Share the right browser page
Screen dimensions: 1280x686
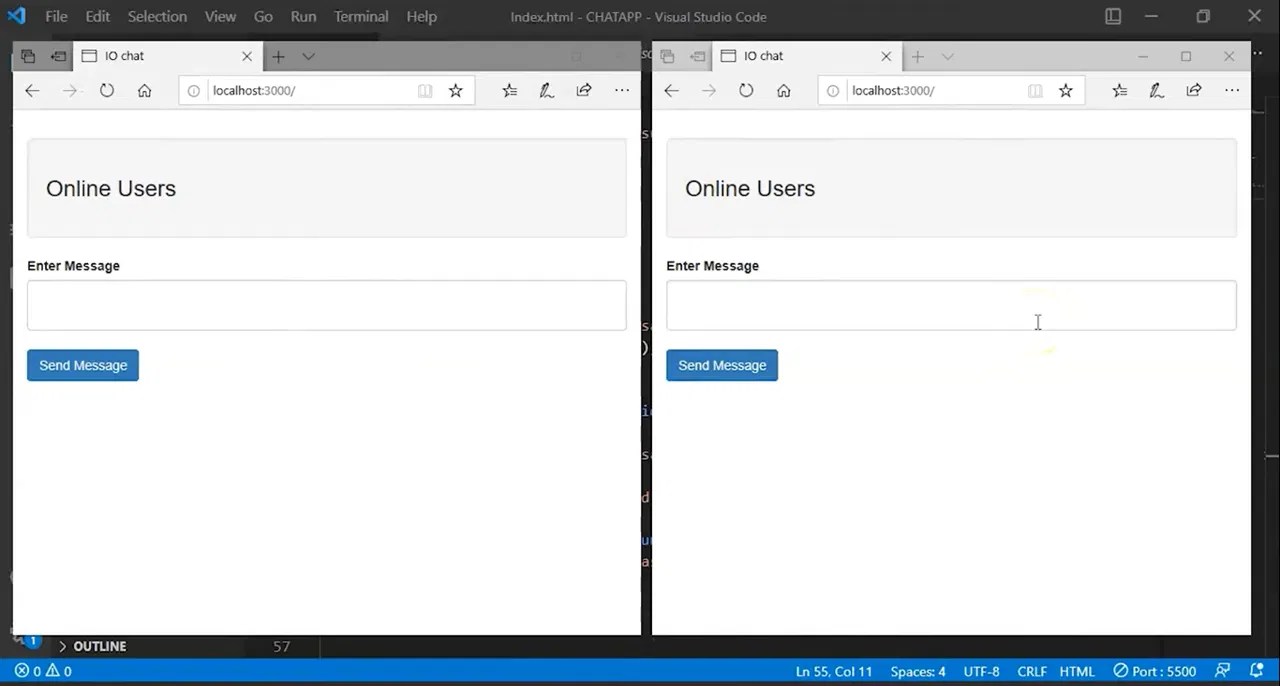[x=1193, y=90]
